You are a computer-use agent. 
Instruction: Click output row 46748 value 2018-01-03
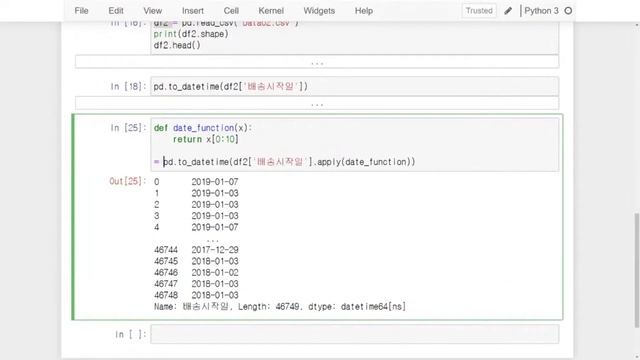pos(215,295)
